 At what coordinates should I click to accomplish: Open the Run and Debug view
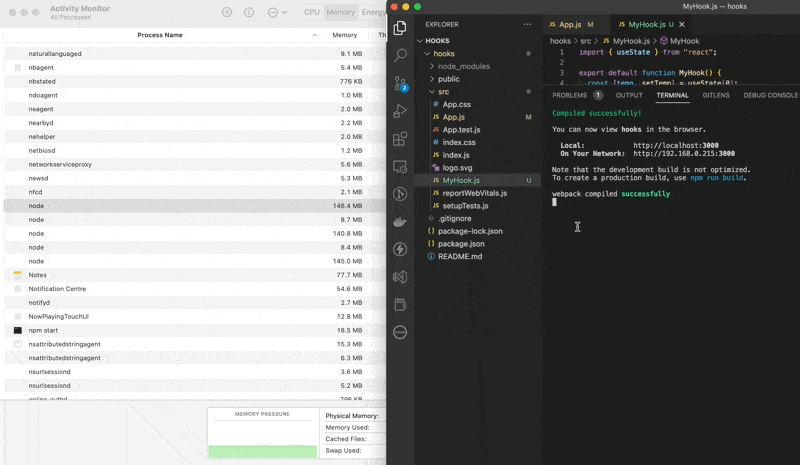[x=400, y=111]
